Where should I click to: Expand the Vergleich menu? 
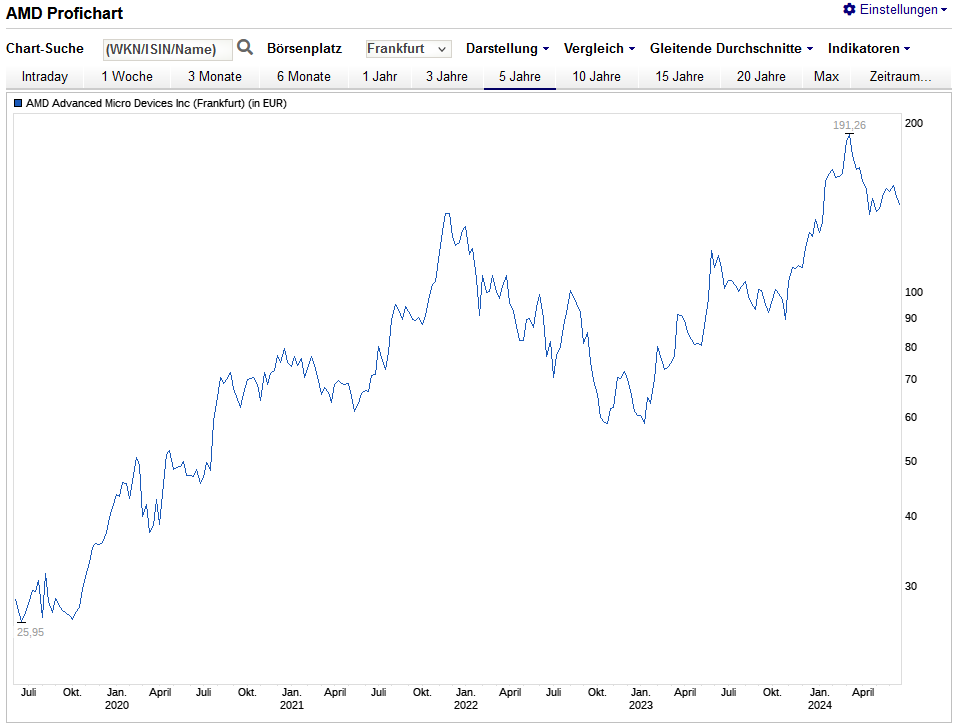point(599,48)
